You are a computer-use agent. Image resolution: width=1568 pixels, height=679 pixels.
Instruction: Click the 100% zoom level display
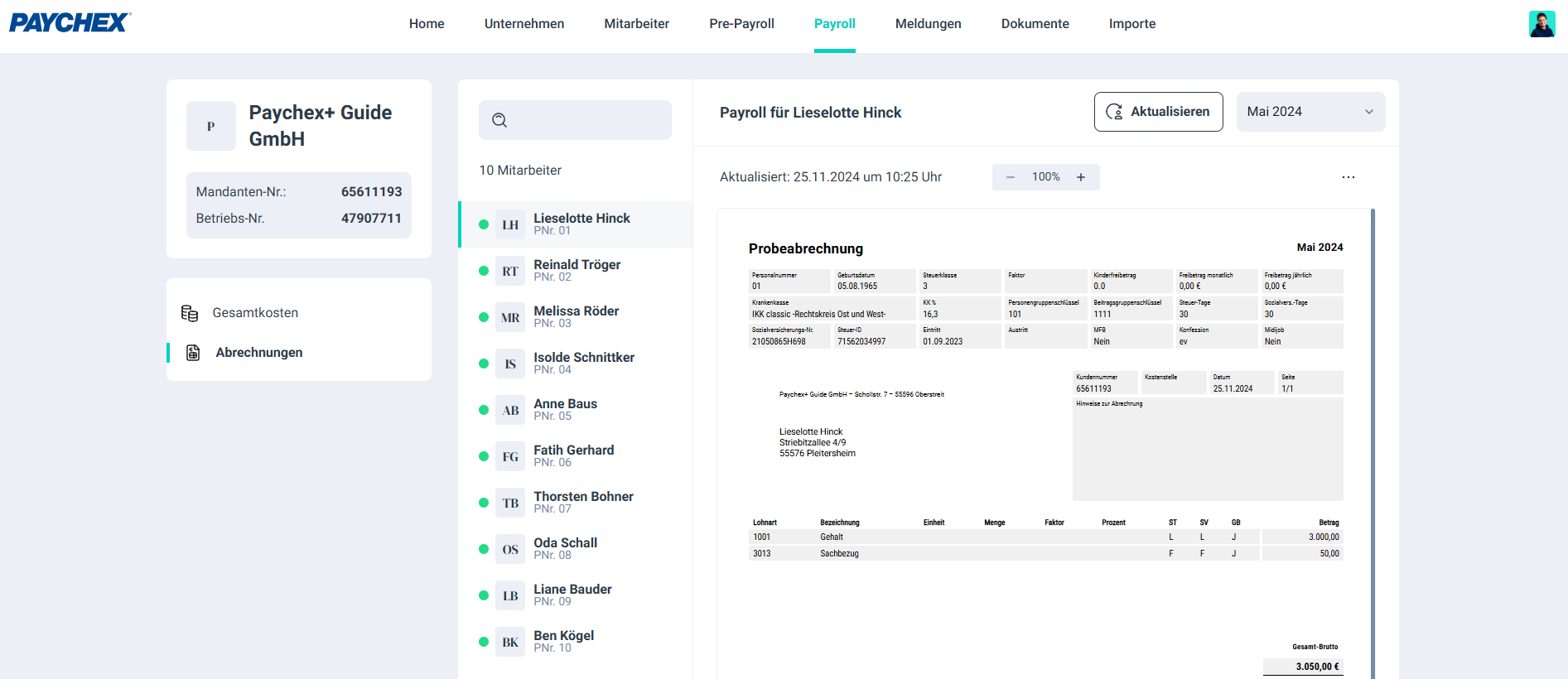pos(1045,177)
